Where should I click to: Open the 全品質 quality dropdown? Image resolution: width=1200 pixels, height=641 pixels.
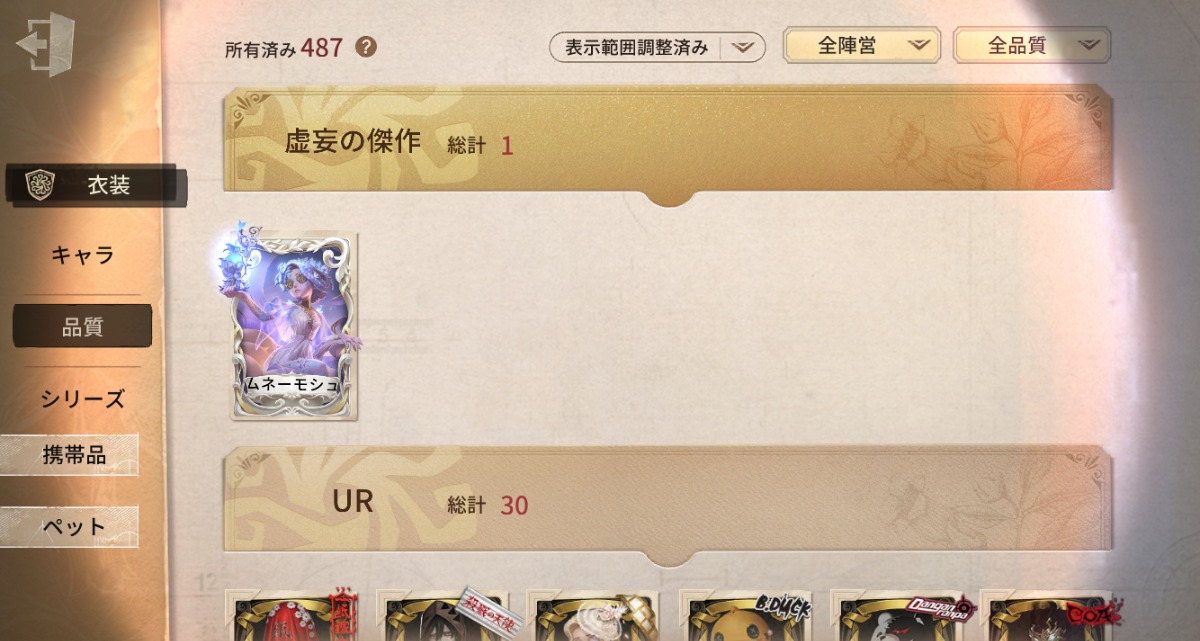coord(1032,45)
